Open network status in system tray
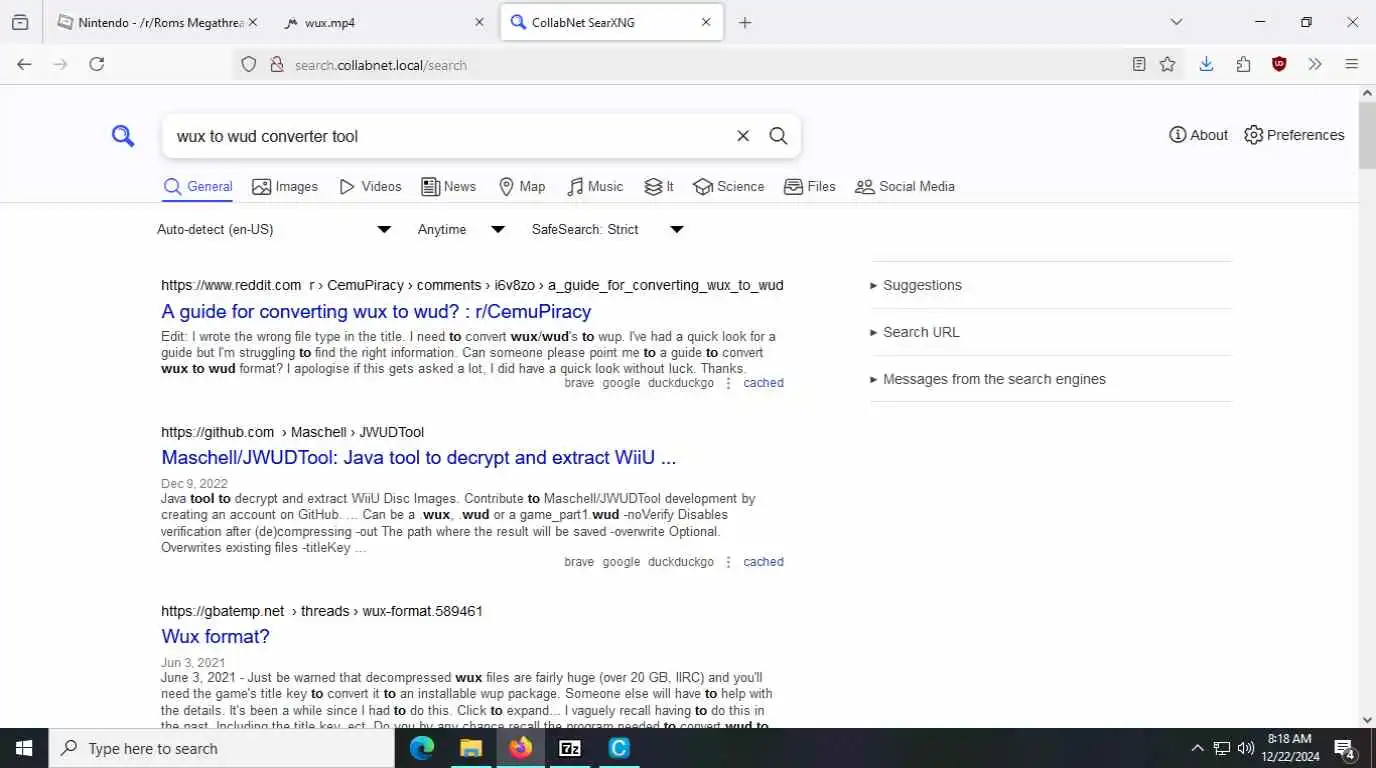This screenshot has height=768, width=1376. click(x=1221, y=748)
